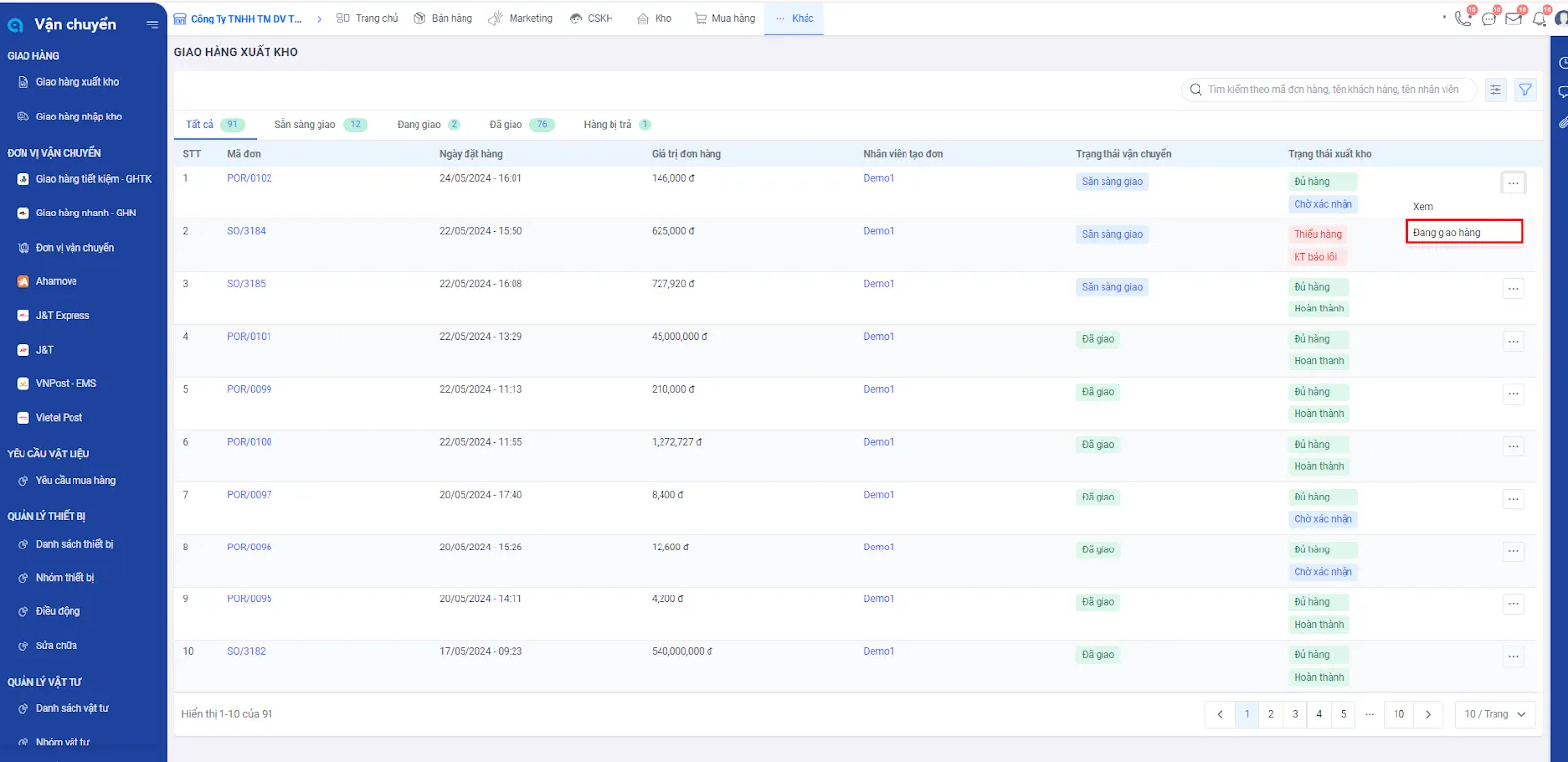The height and width of the screenshot is (762, 1568).
Task: Open Mua hàng top menu
Action: tap(724, 18)
